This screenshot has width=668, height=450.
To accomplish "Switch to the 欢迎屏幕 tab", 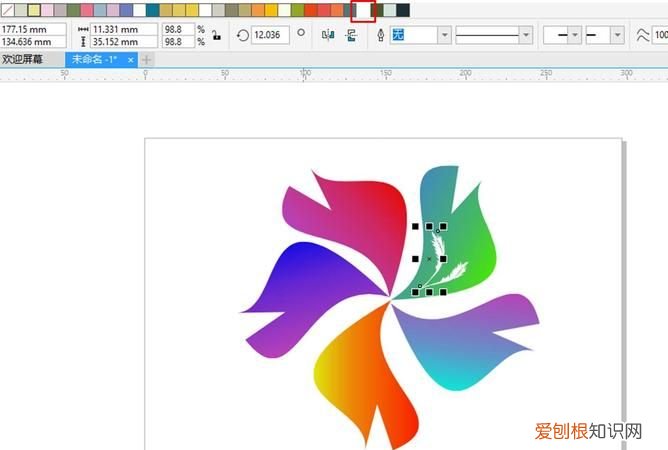I will 23,60.
